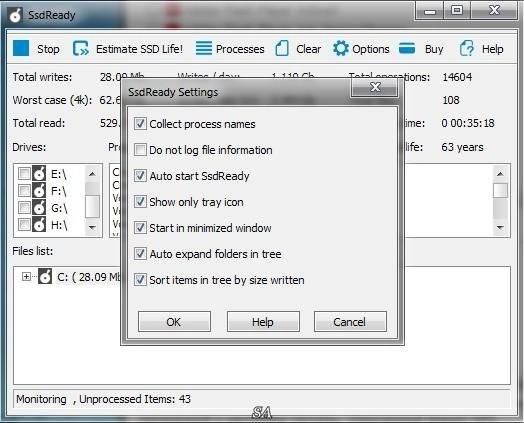This screenshot has height=423, width=524.
Task: Click the Help toolbar label
Action: click(492, 49)
